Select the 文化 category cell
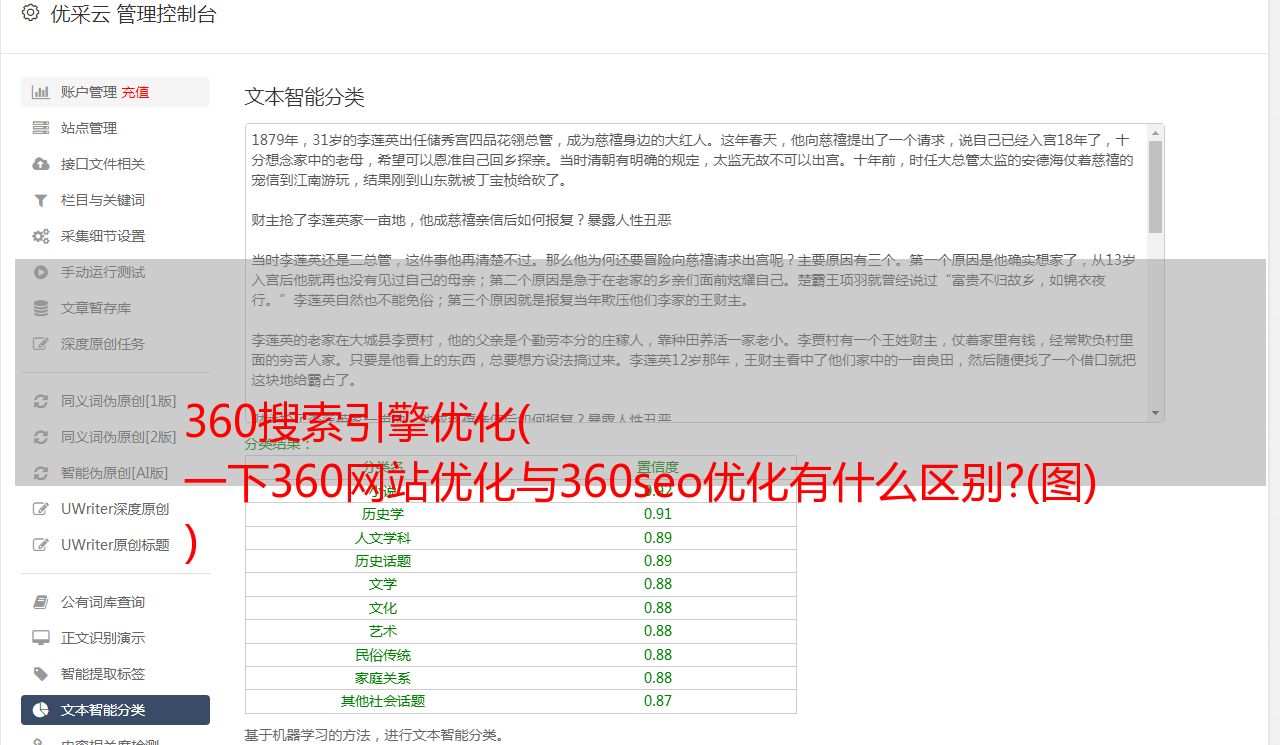The image size is (1280, 745). point(383,608)
